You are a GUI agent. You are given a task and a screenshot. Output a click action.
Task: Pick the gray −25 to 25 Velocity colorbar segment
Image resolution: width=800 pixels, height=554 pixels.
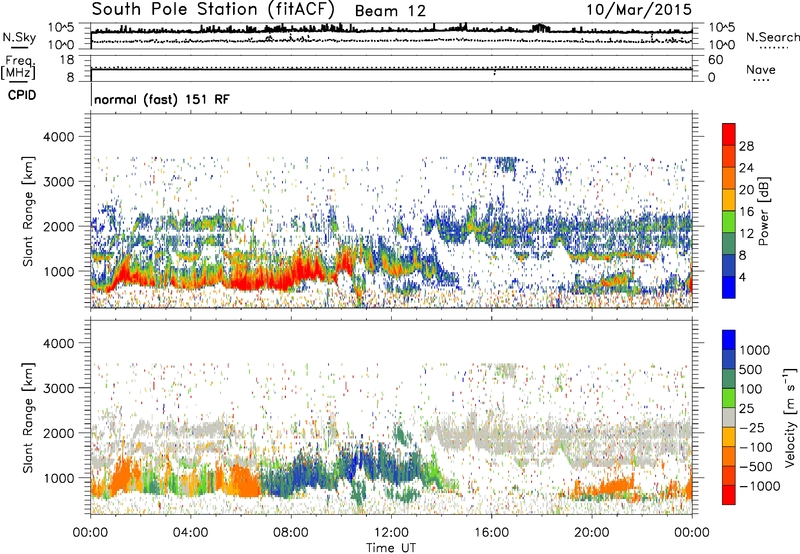[729, 418]
